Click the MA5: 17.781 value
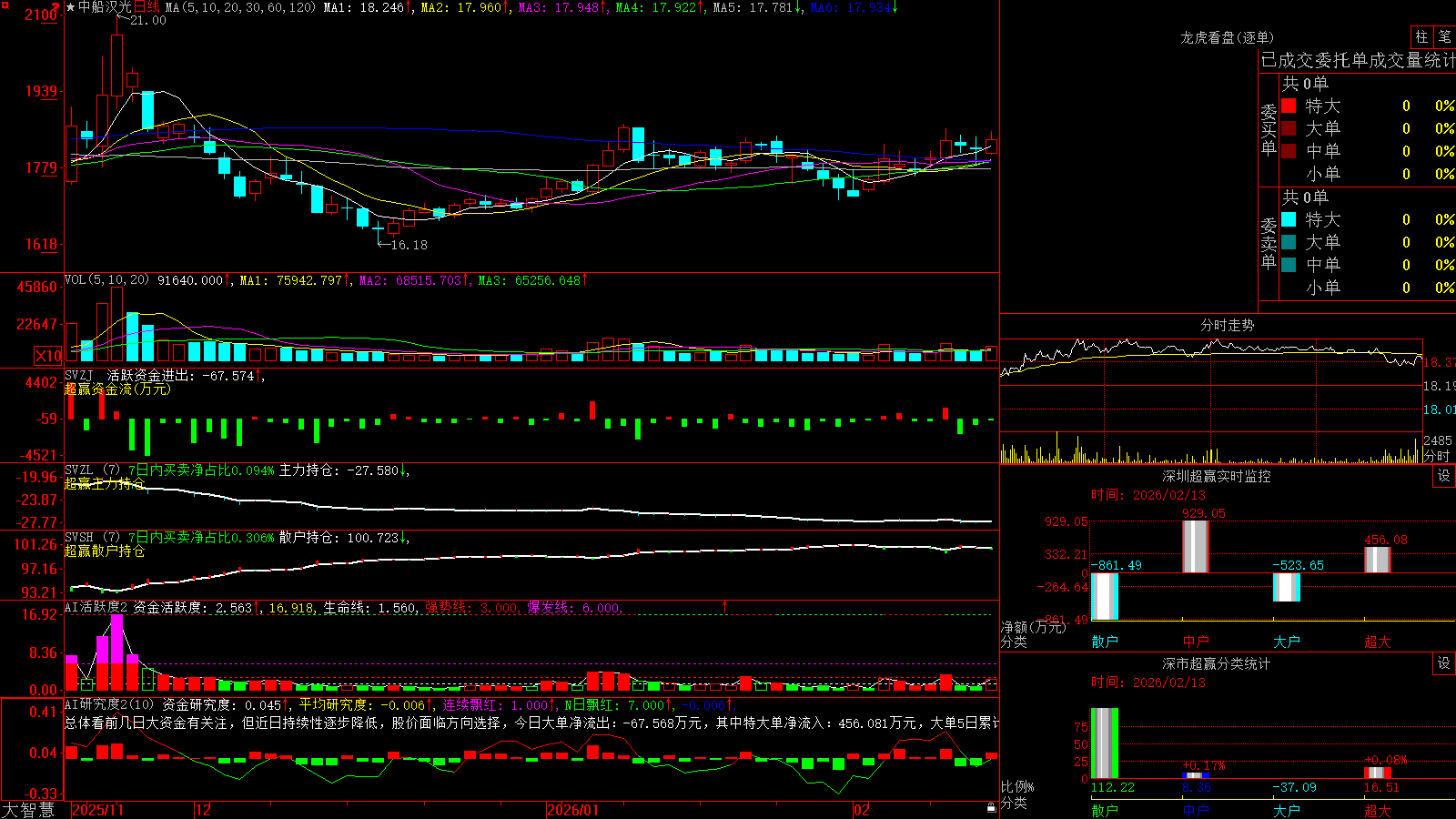Screen dimensions: 1456x819 coord(752,7)
